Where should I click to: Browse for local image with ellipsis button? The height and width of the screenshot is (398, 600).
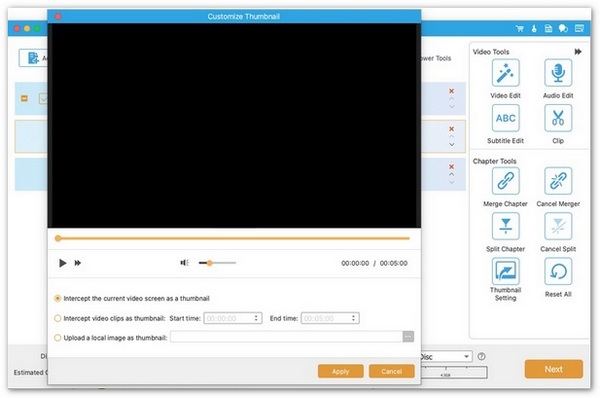408,337
